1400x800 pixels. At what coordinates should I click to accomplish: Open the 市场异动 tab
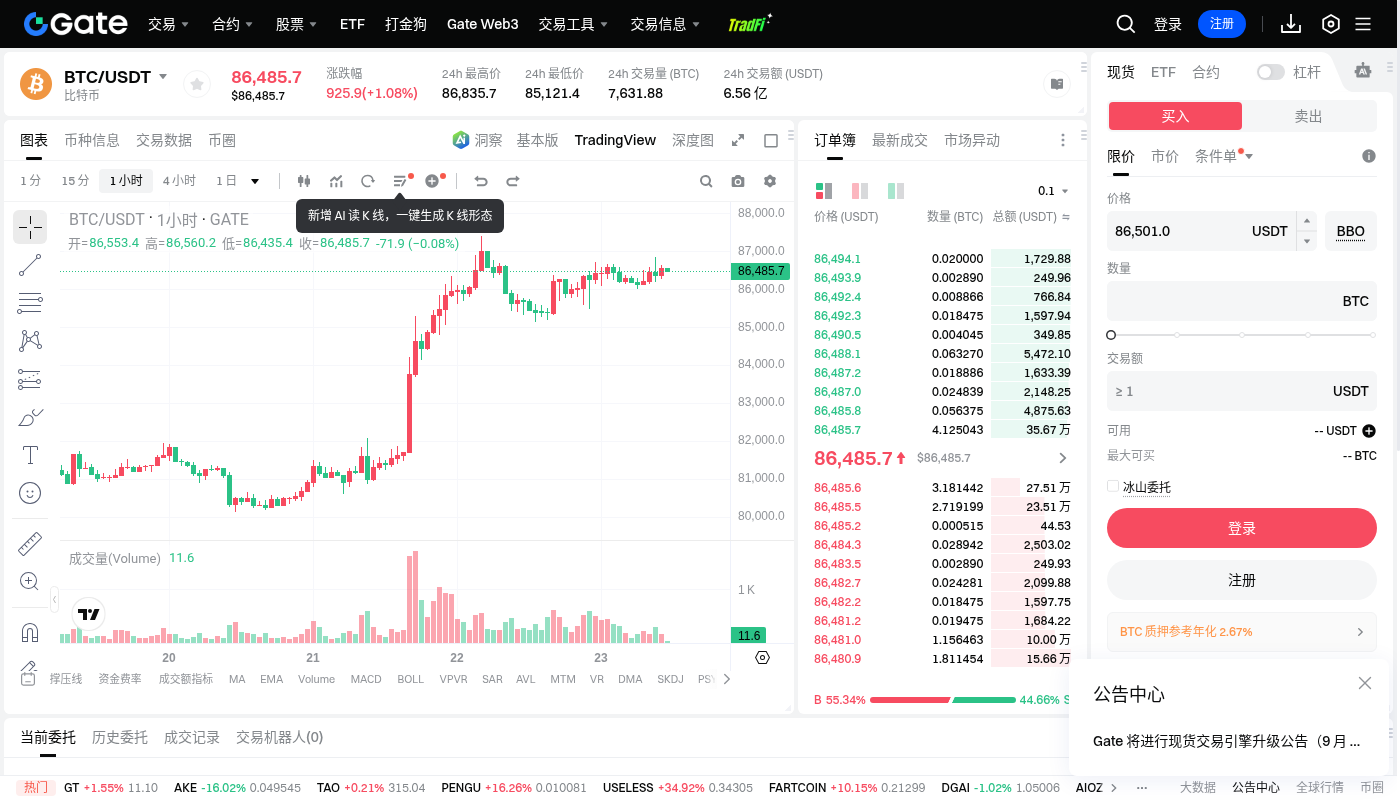972,140
